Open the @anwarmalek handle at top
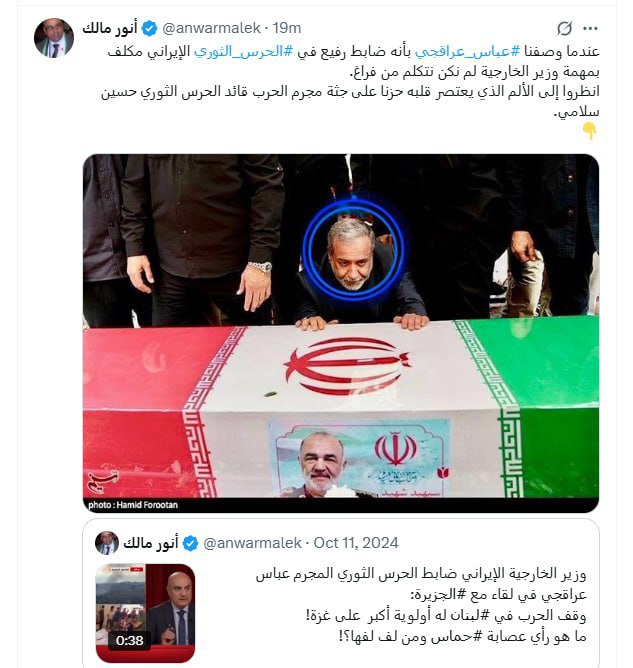 pyautogui.click(x=211, y=28)
